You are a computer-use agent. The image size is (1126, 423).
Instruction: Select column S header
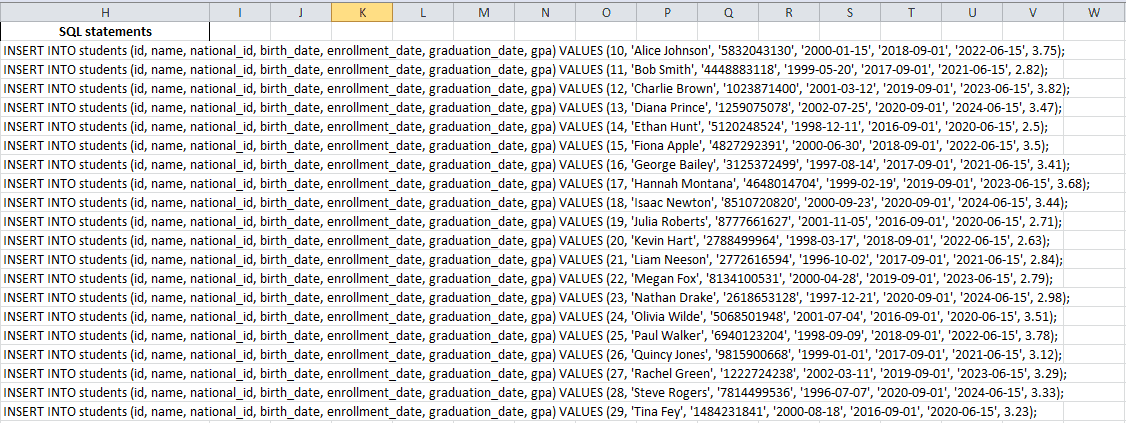pos(850,12)
